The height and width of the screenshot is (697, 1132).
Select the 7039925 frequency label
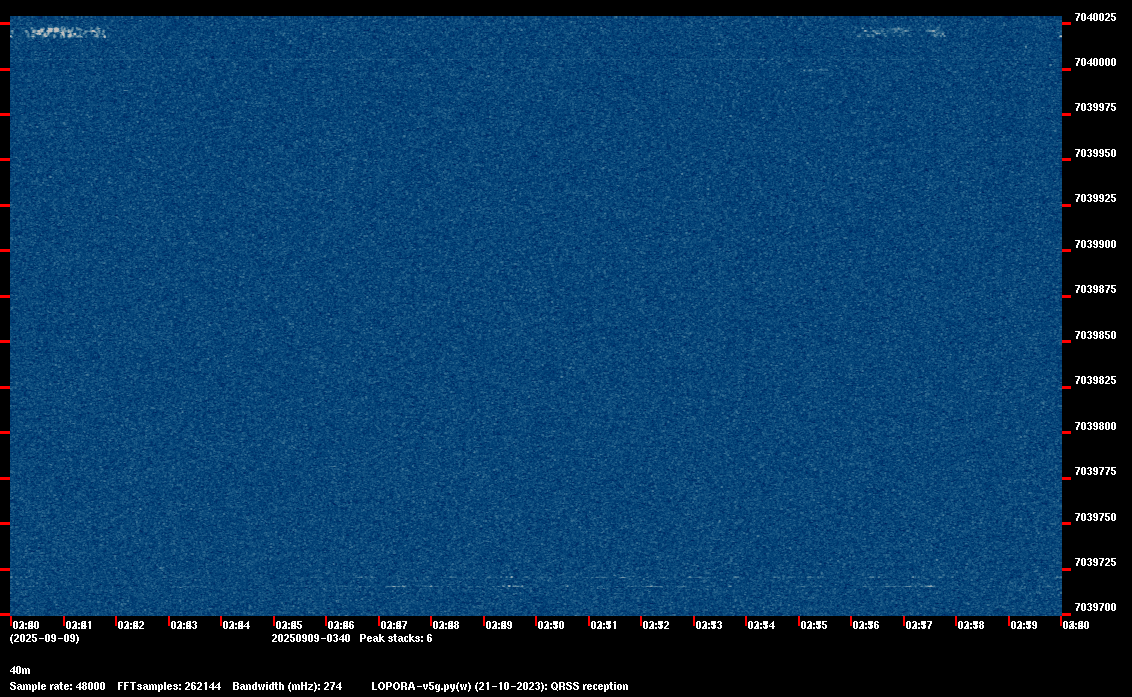1095,199
